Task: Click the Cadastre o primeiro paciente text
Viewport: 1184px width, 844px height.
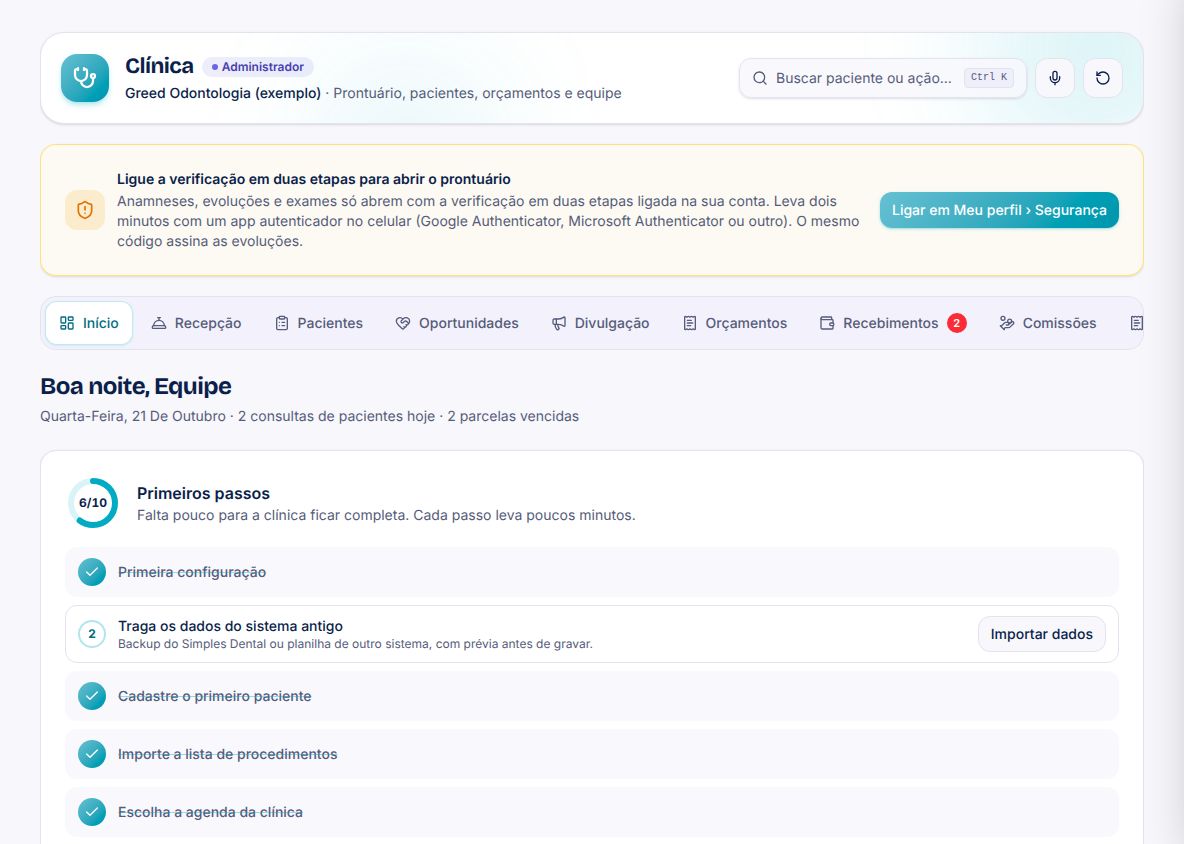Action: coord(214,696)
